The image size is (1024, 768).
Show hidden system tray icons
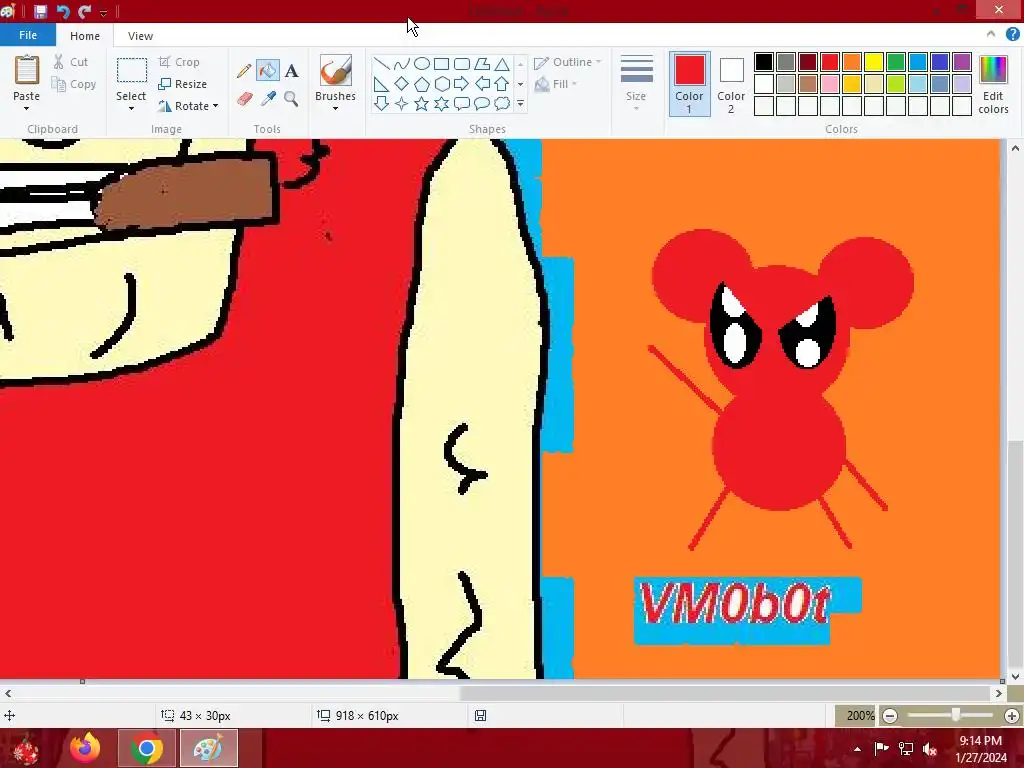pos(857,749)
